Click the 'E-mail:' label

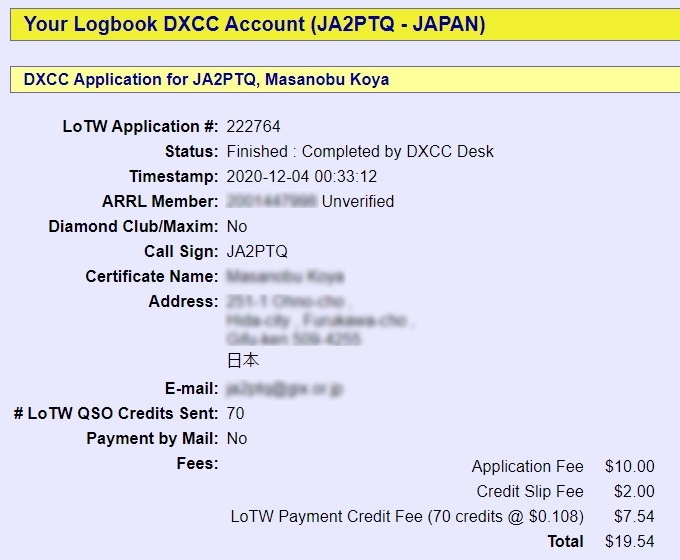click(191, 388)
